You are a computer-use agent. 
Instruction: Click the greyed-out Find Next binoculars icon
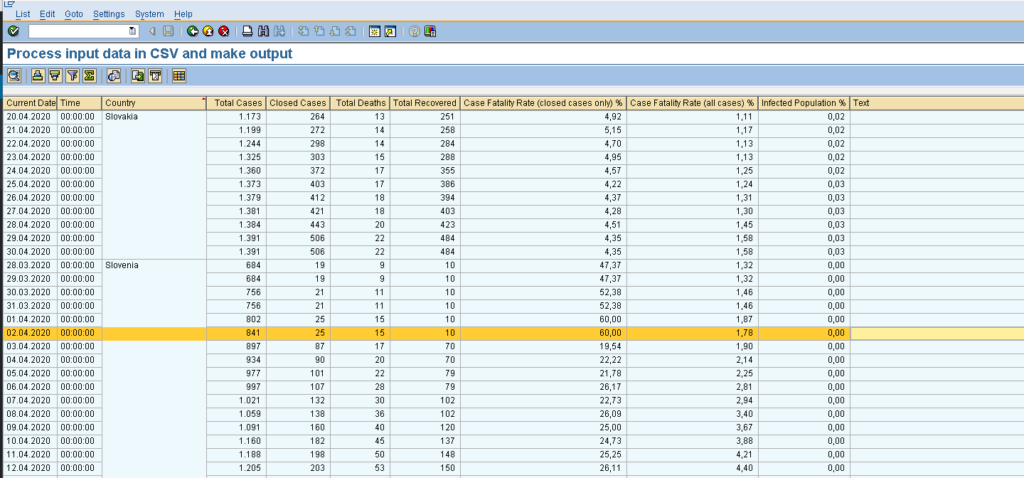(279, 31)
